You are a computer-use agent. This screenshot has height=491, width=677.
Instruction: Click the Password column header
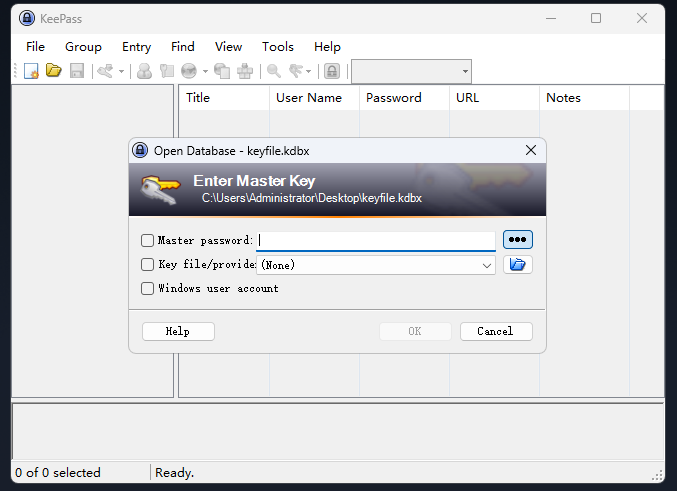pyautogui.click(x=405, y=98)
